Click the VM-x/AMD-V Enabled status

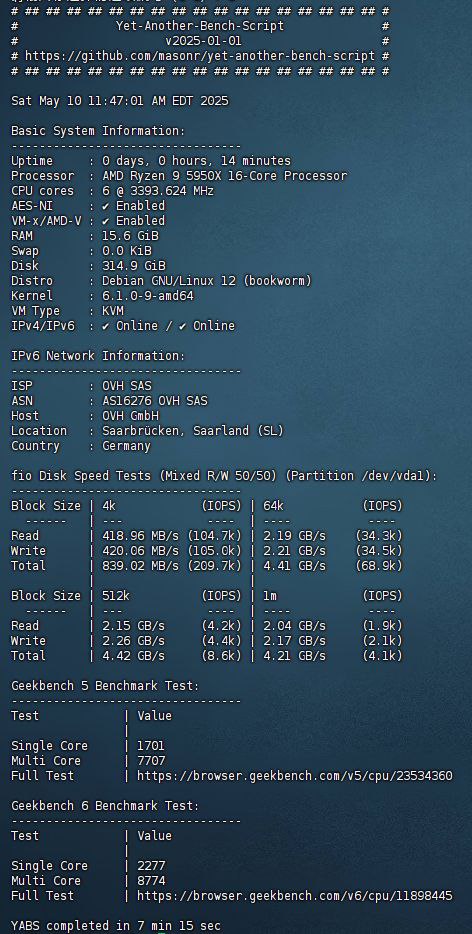pos(133,220)
